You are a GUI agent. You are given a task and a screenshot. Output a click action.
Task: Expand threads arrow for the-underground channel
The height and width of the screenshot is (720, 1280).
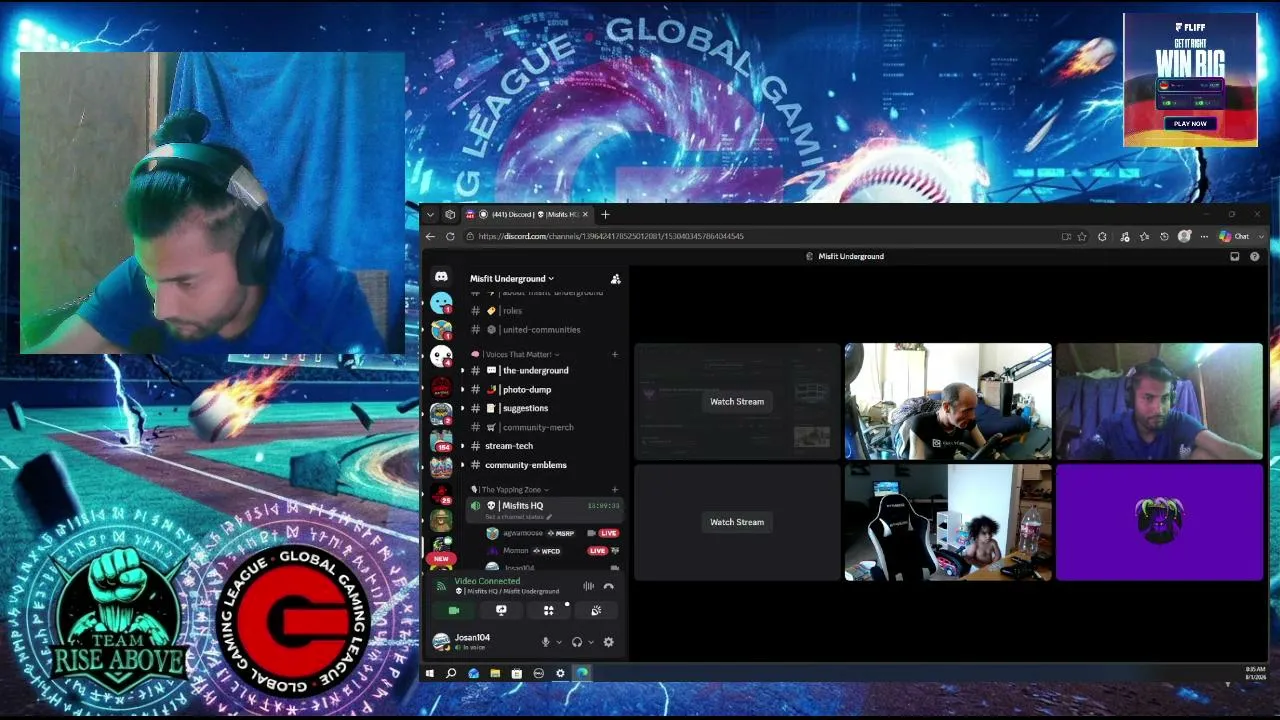pos(462,371)
